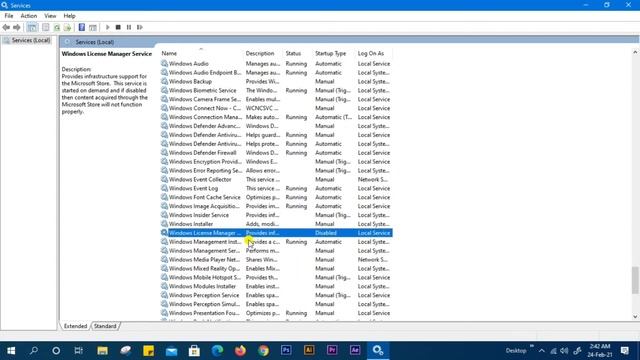Click the 'WCNCSVC' description cell
640x360 pixels.
click(262, 108)
